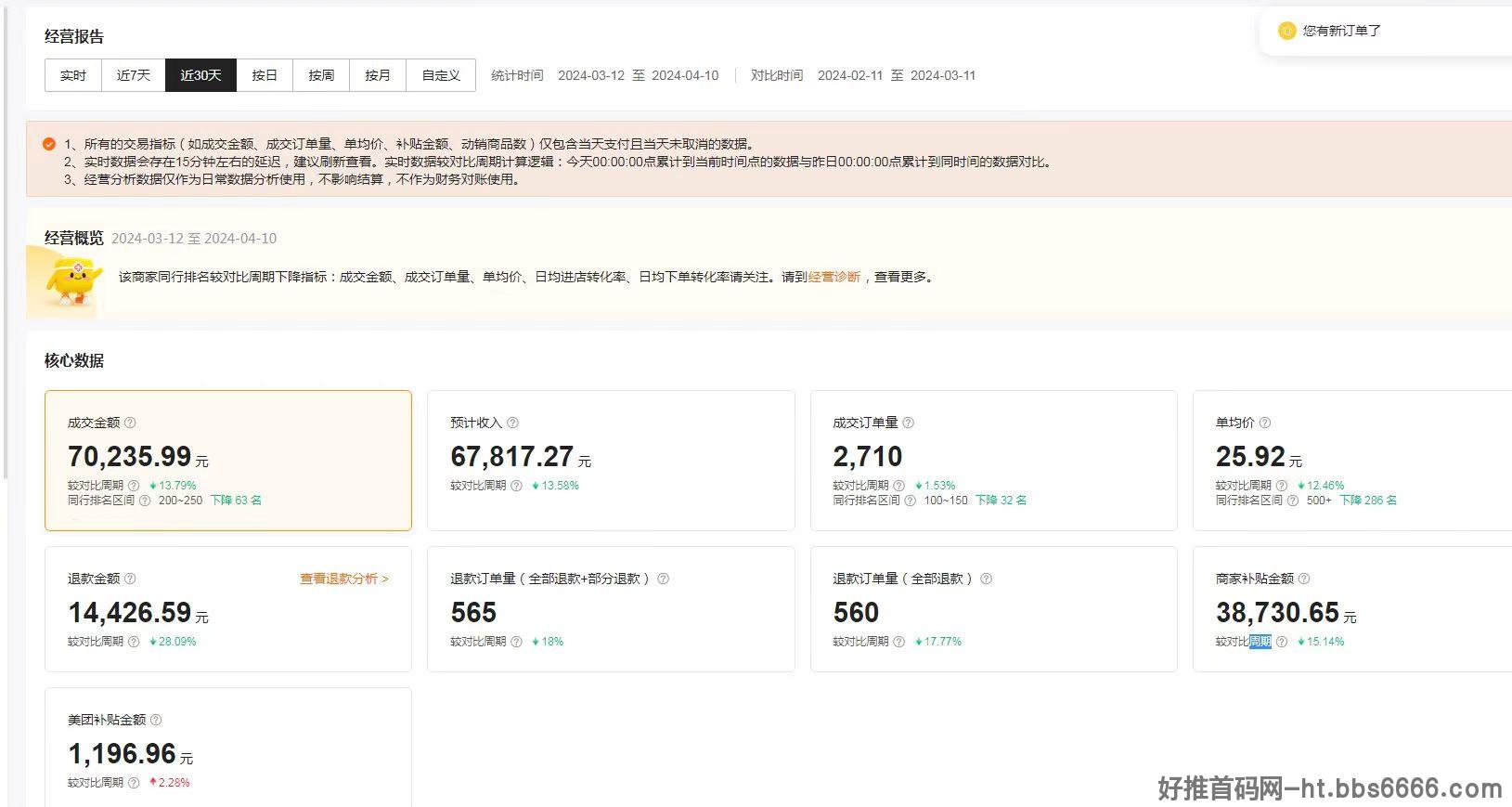Click the 成交订单量 value 2,710

868,457
